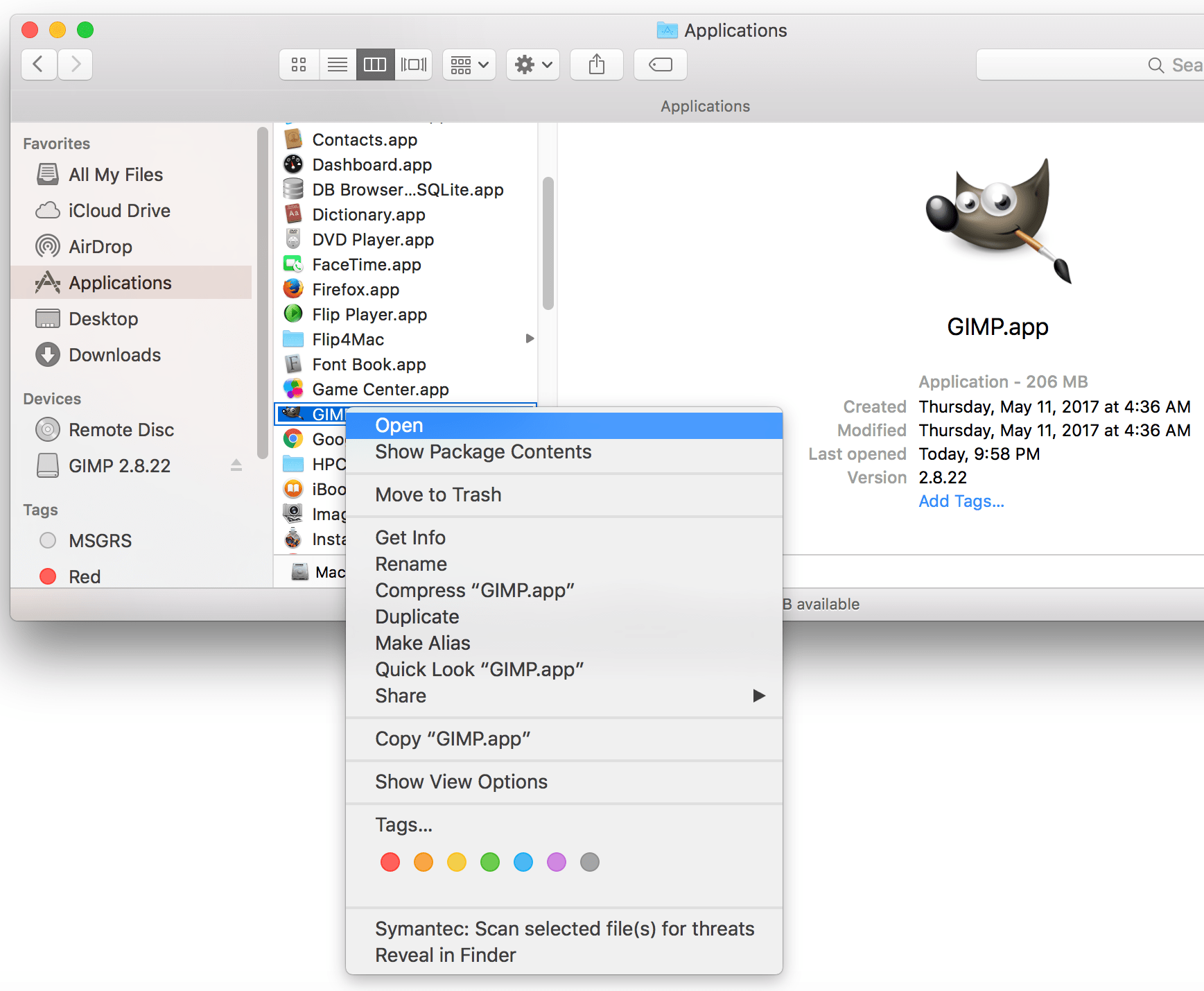1204x991 pixels.
Task: Select iCloud Drive in the sidebar
Action: [x=119, y=210]
